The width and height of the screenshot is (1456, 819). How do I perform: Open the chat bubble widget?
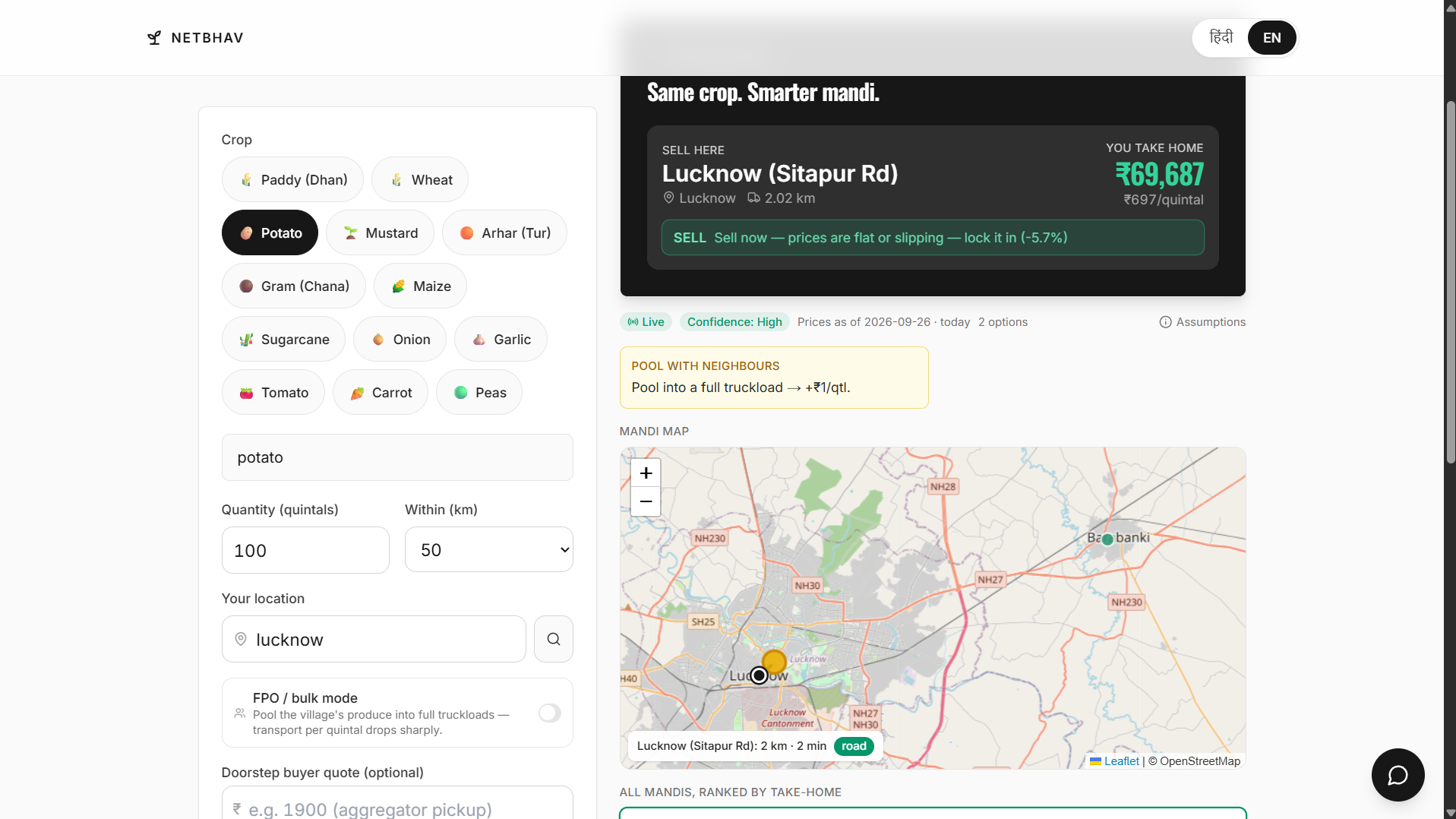[1398, 775]
